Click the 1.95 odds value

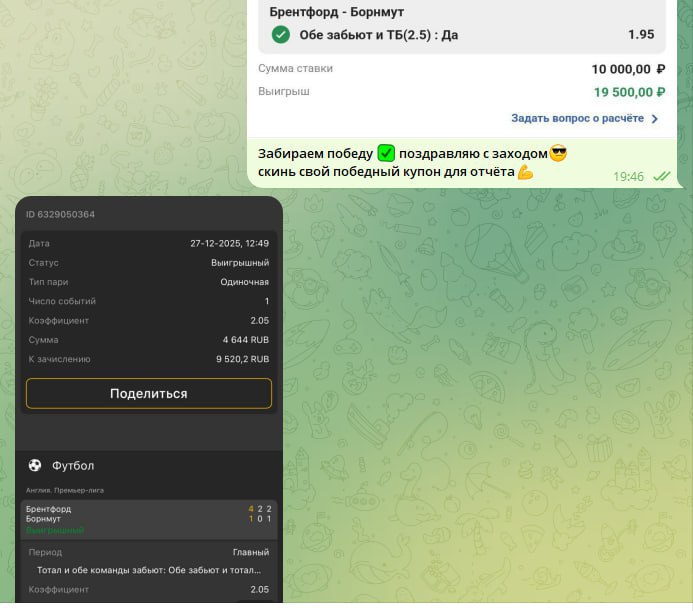coord(641,35)
